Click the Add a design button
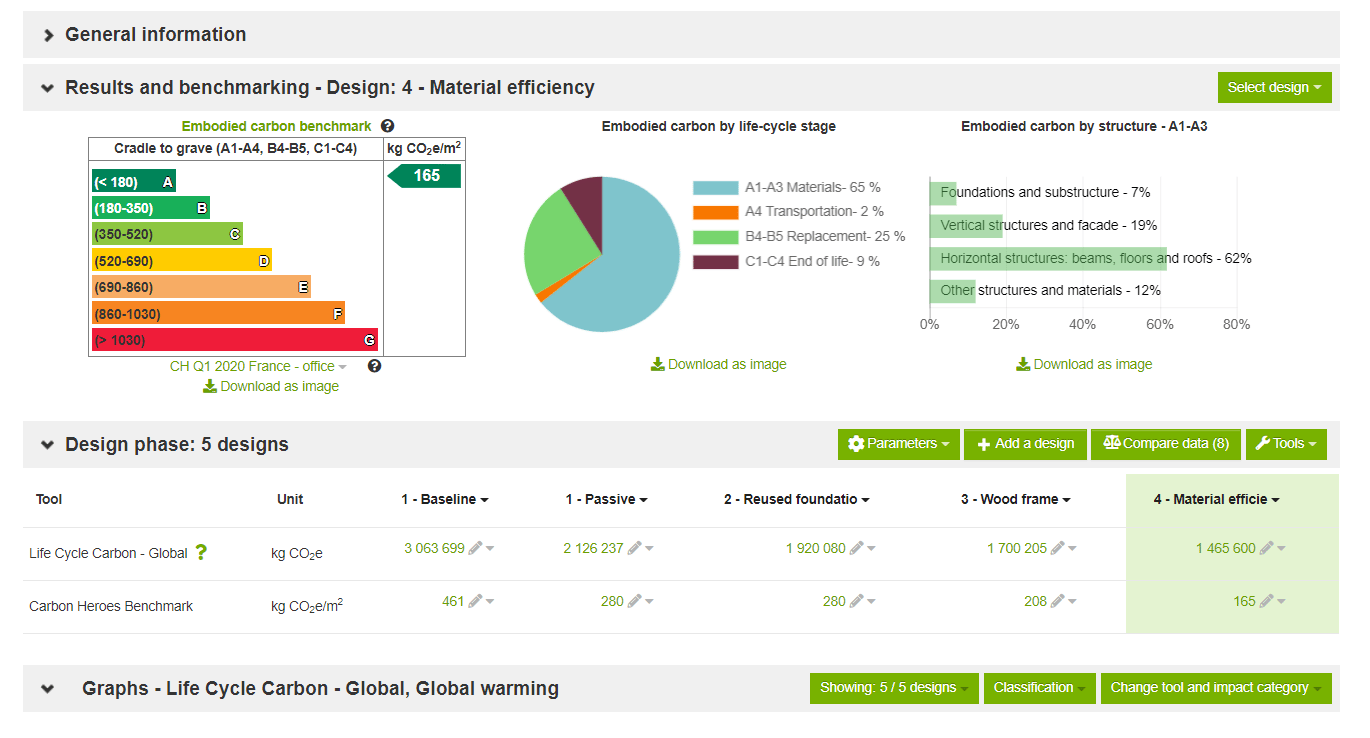The height and width of the screenshot is (738, 1370). (1025, 444)
